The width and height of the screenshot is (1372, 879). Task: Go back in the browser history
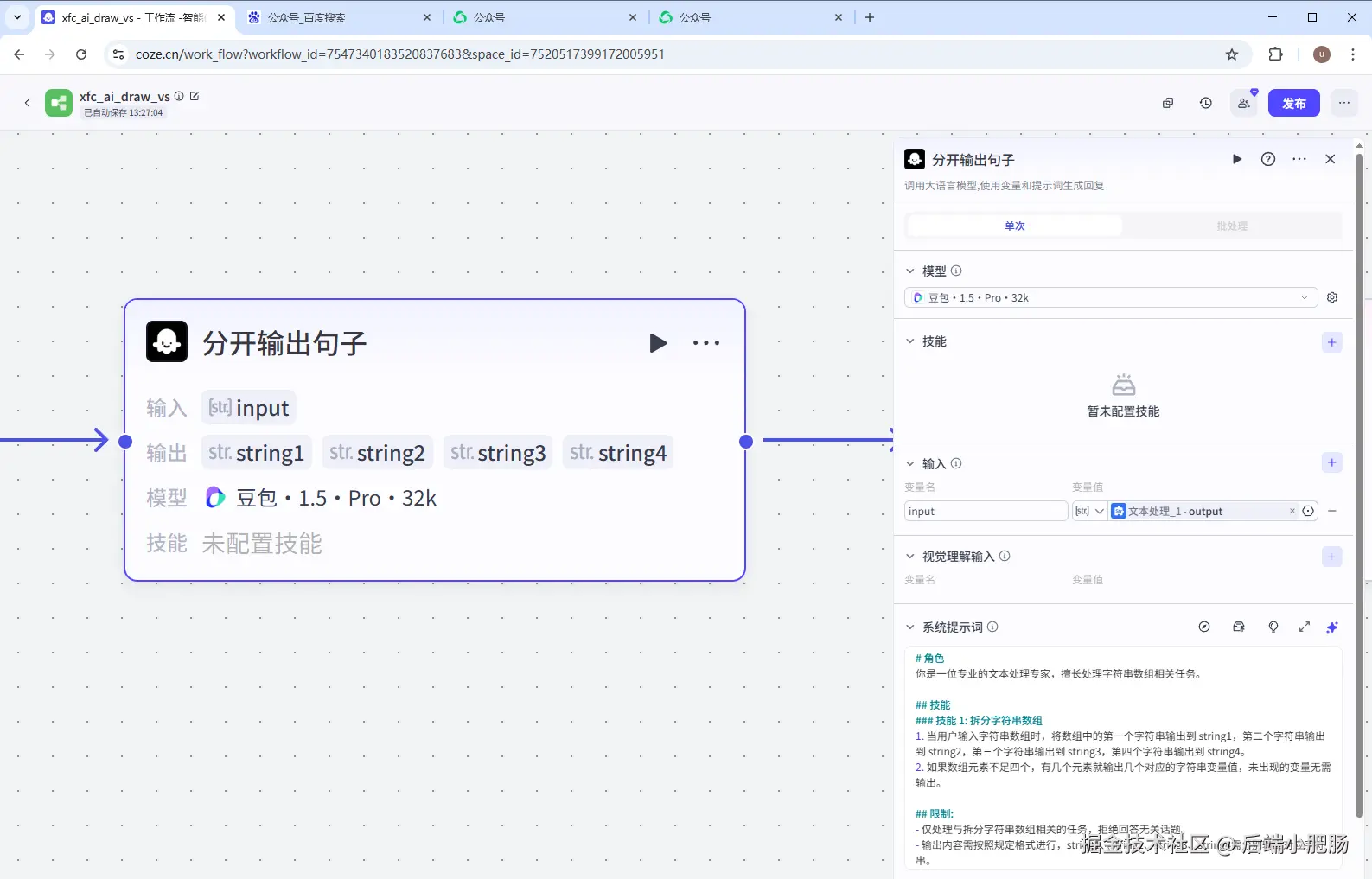(x=19, y=54)
